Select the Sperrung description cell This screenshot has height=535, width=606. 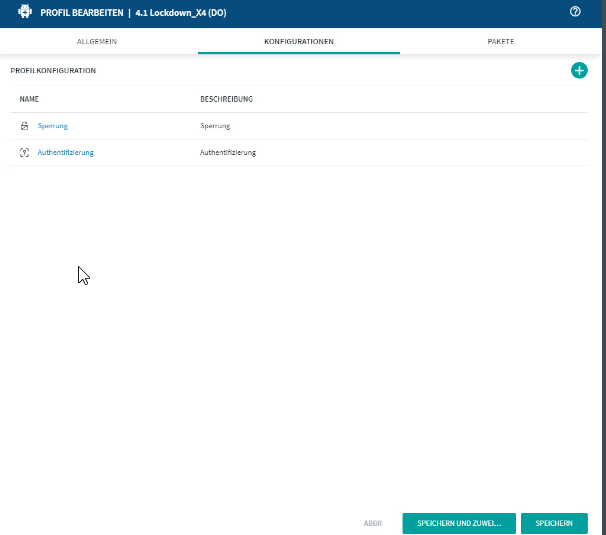tap(215, 126)
